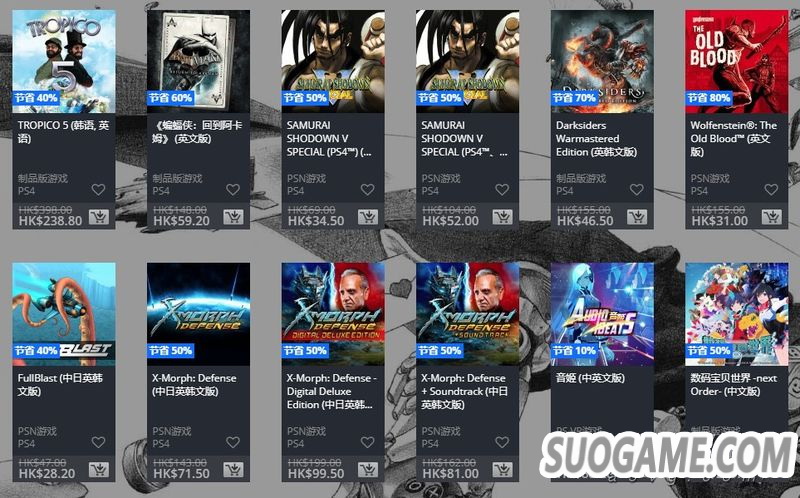
Task: Open the TROPICO 5 cover thumbnail
Action: pyautogui.click(x=64, y=61)
